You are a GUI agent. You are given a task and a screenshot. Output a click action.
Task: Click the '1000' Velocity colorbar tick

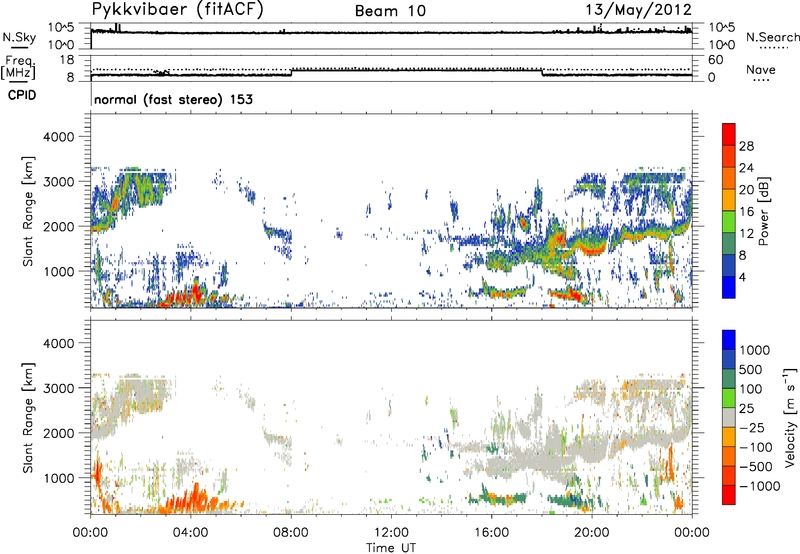755,350
